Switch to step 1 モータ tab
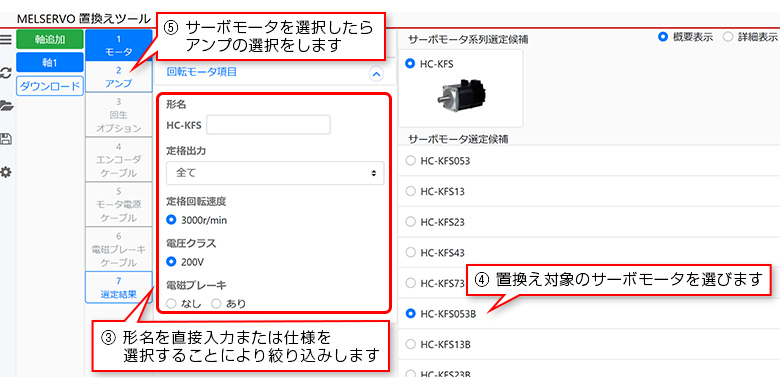The width and height of the screenshot is (780, 378). (x=119, y=45)
